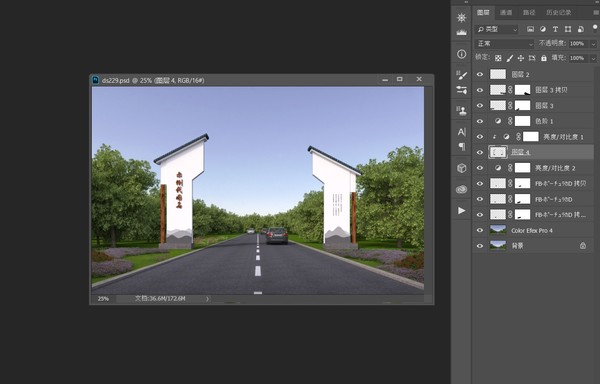Image resolution: width=600 pixels, height=384 pixels.
Task: Open the Character panel icon
Action: pyautogui.click(x=461, y=132)
